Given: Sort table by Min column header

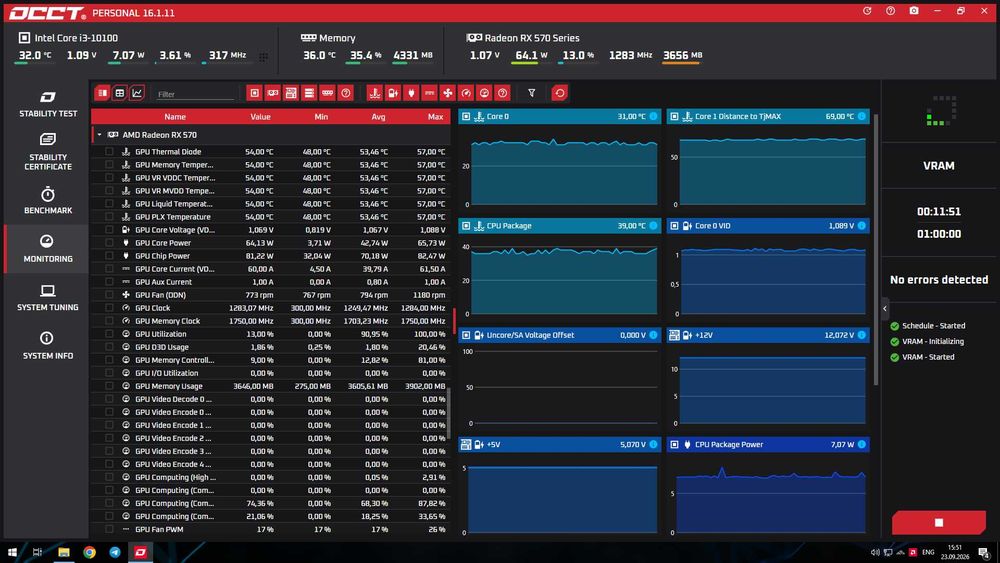Looking at the screenshot, I should [x=321, y=117].
